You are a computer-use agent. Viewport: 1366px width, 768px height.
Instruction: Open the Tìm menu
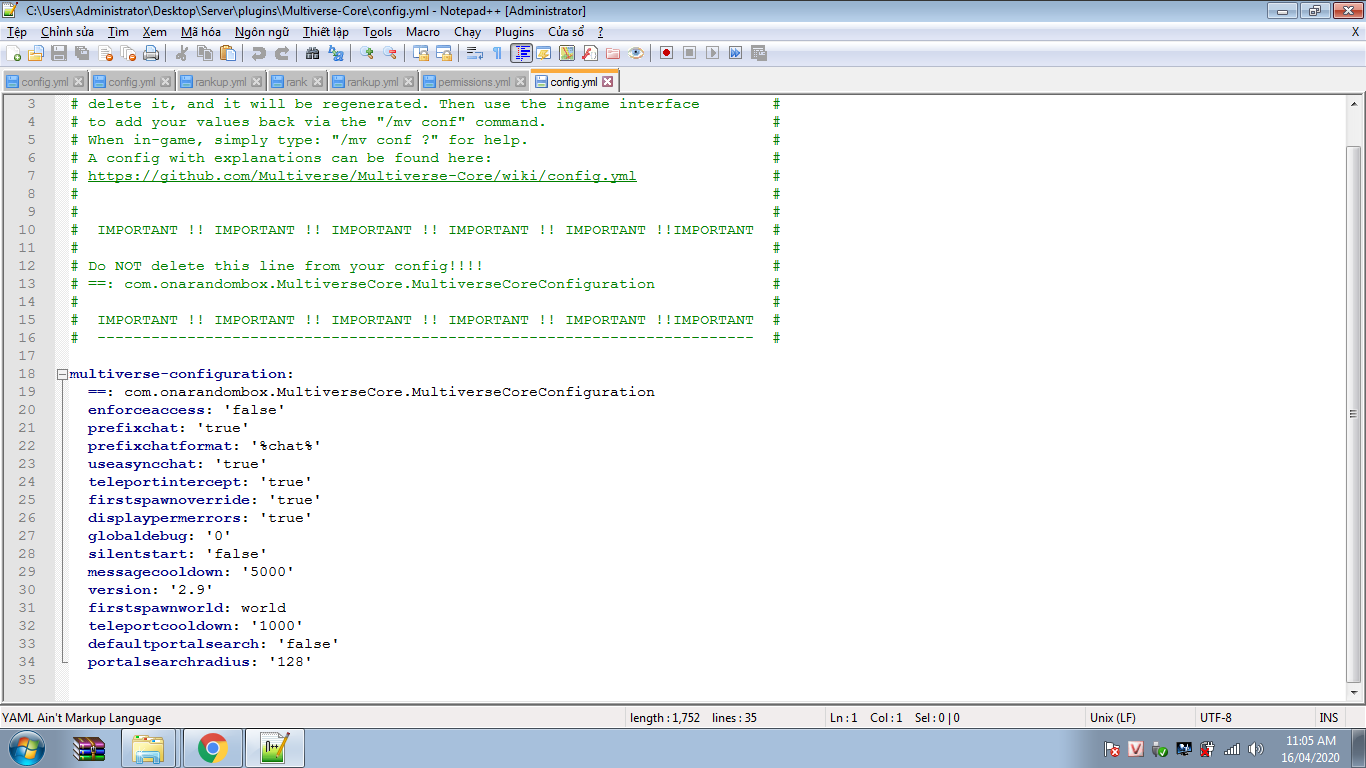118,32
